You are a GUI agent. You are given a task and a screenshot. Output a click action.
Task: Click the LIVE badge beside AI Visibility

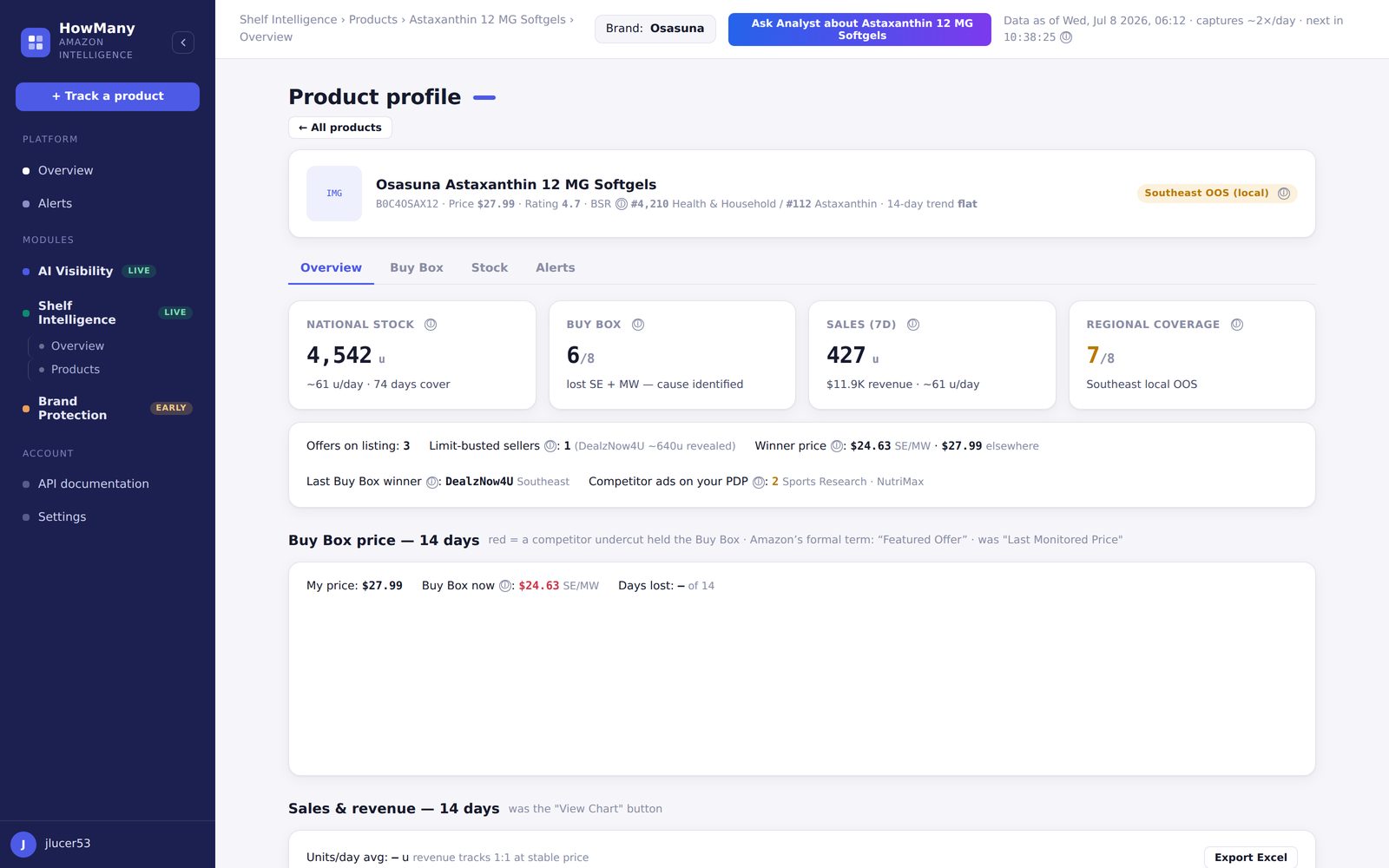pos(139,271)
